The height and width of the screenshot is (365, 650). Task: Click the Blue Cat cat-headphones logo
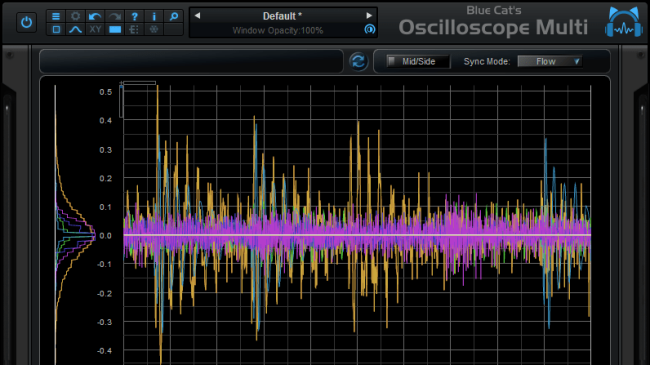click(x=624, y=22)
